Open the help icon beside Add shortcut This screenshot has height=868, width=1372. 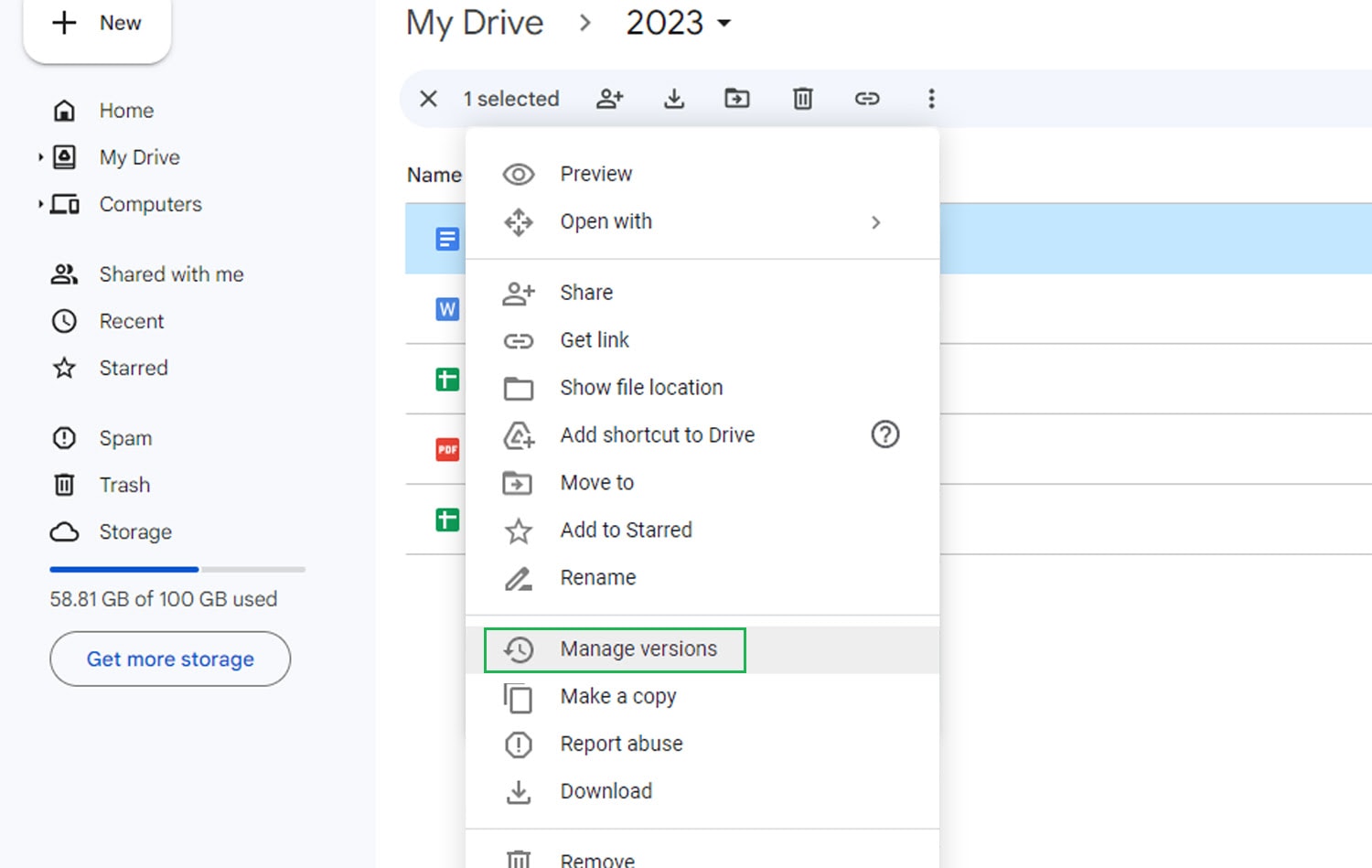pos(884,434)
